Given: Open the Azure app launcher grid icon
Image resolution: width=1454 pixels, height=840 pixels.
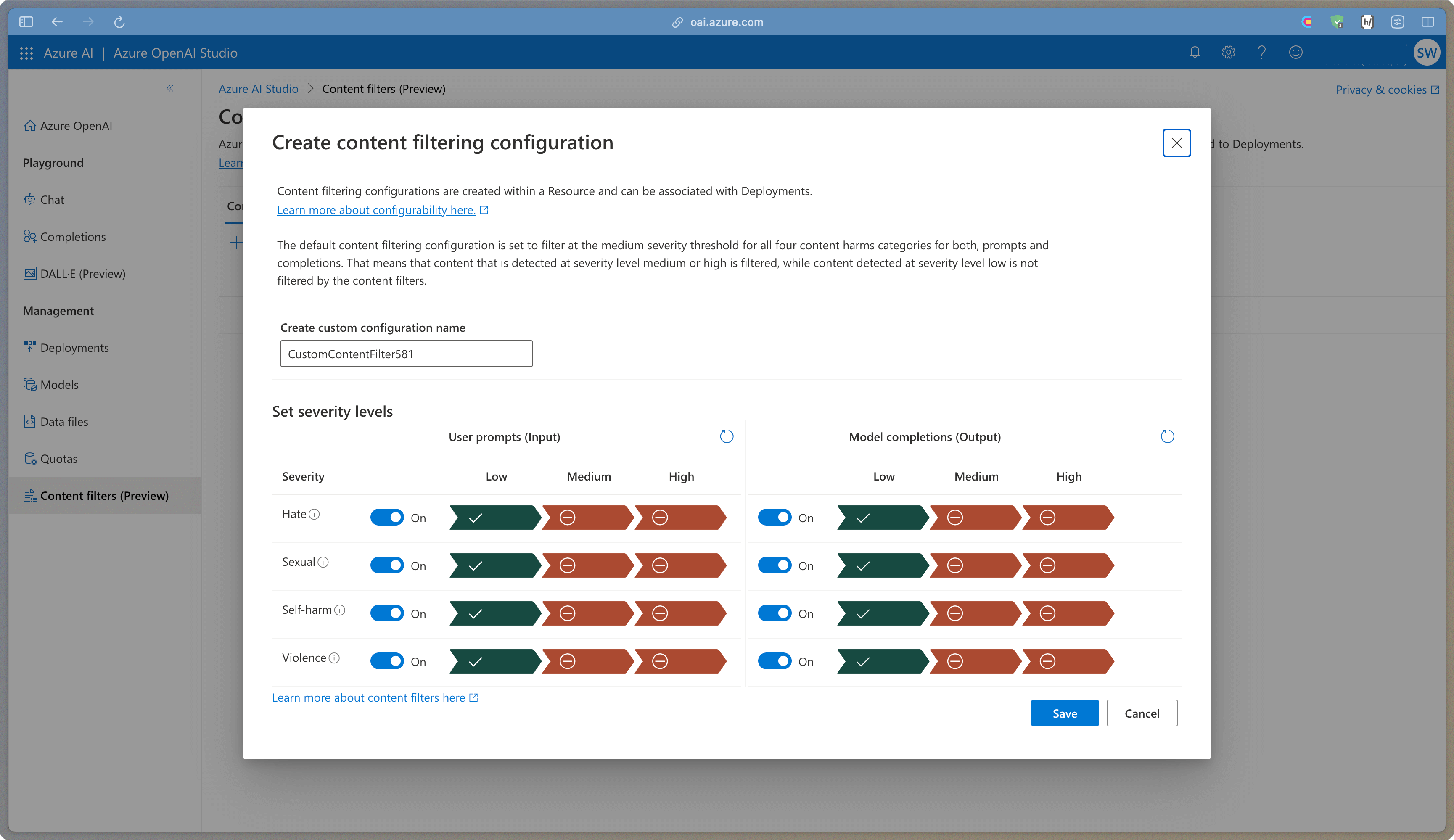Looking at the screenshot, I should 26,53.
